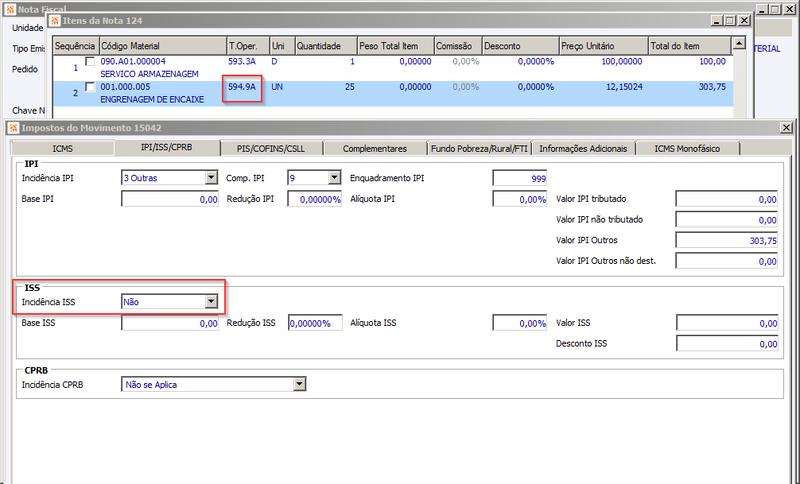Viewport: 800px width, 484px height.
Task: Select the Complementares tab
Action: (375, 148)
